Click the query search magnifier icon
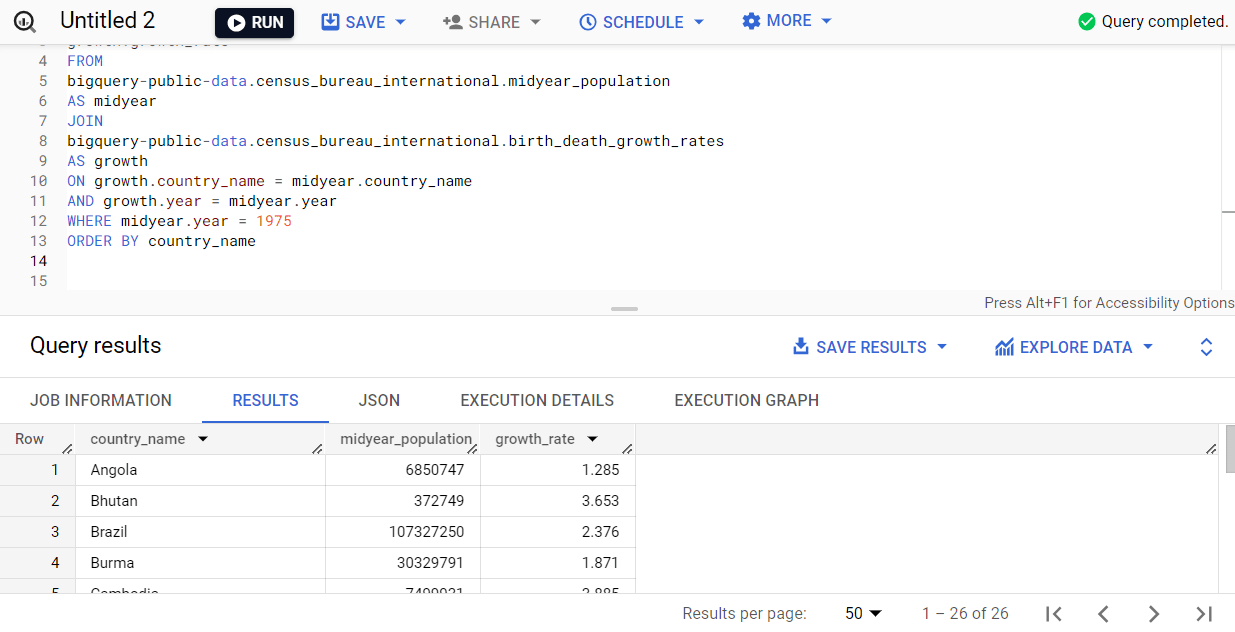 tap(22, 21)
